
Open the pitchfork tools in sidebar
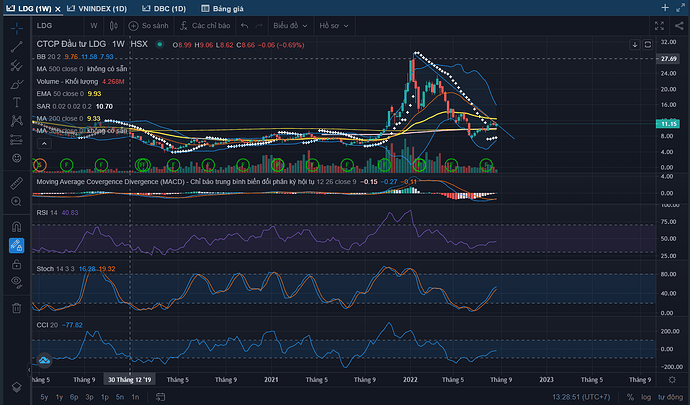17,63
